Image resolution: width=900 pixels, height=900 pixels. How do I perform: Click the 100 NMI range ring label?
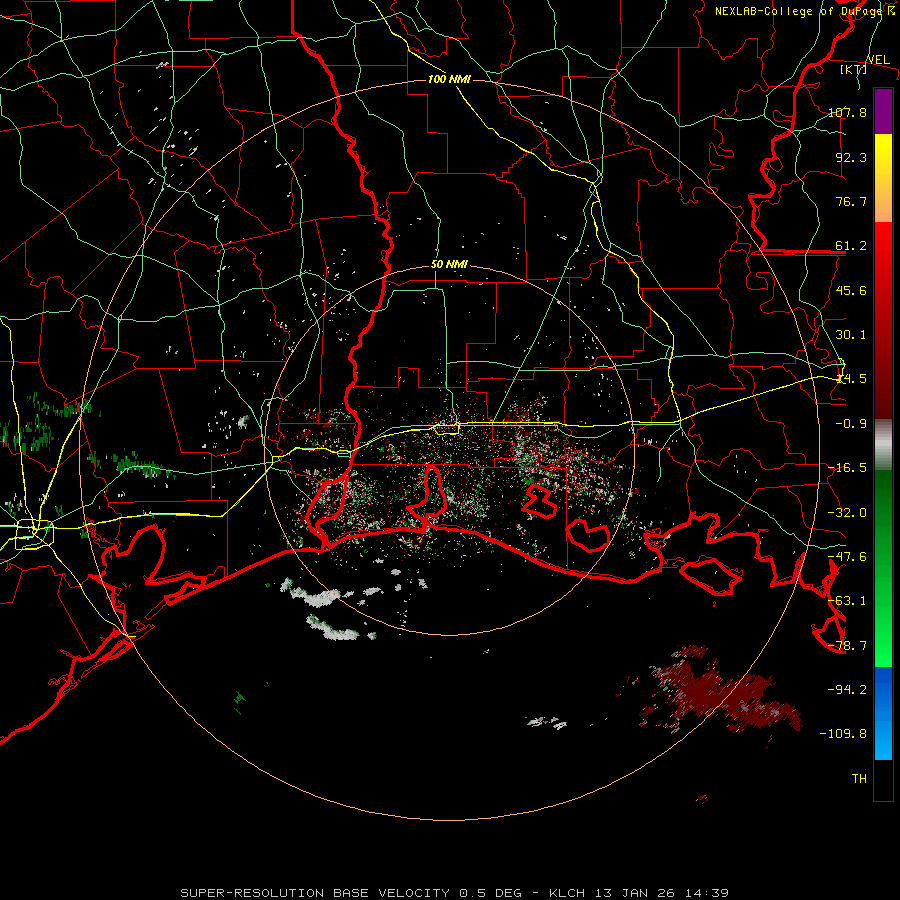[x=449, y=79]
